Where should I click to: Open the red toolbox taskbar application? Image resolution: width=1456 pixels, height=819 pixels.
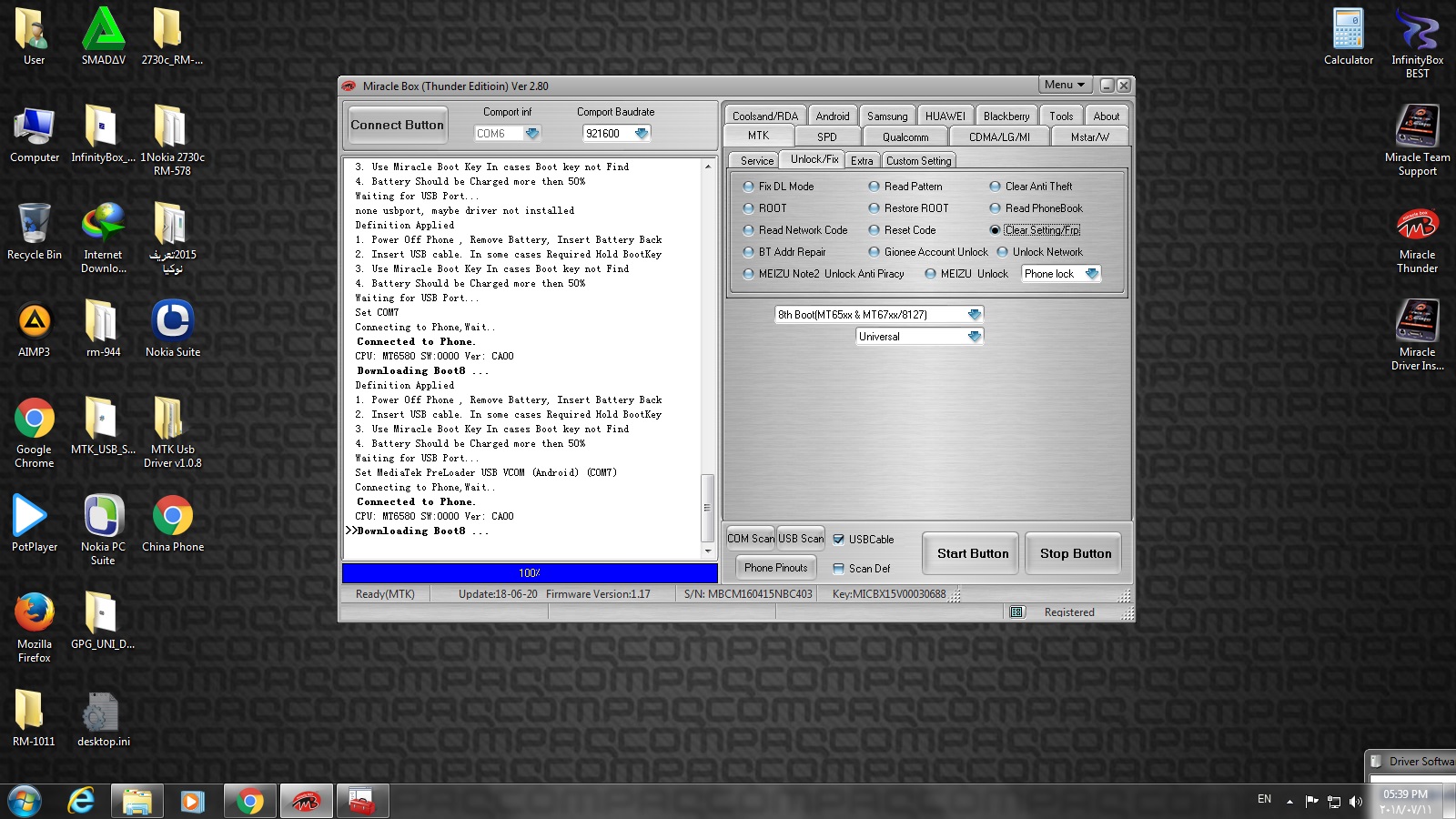(362, 801)
